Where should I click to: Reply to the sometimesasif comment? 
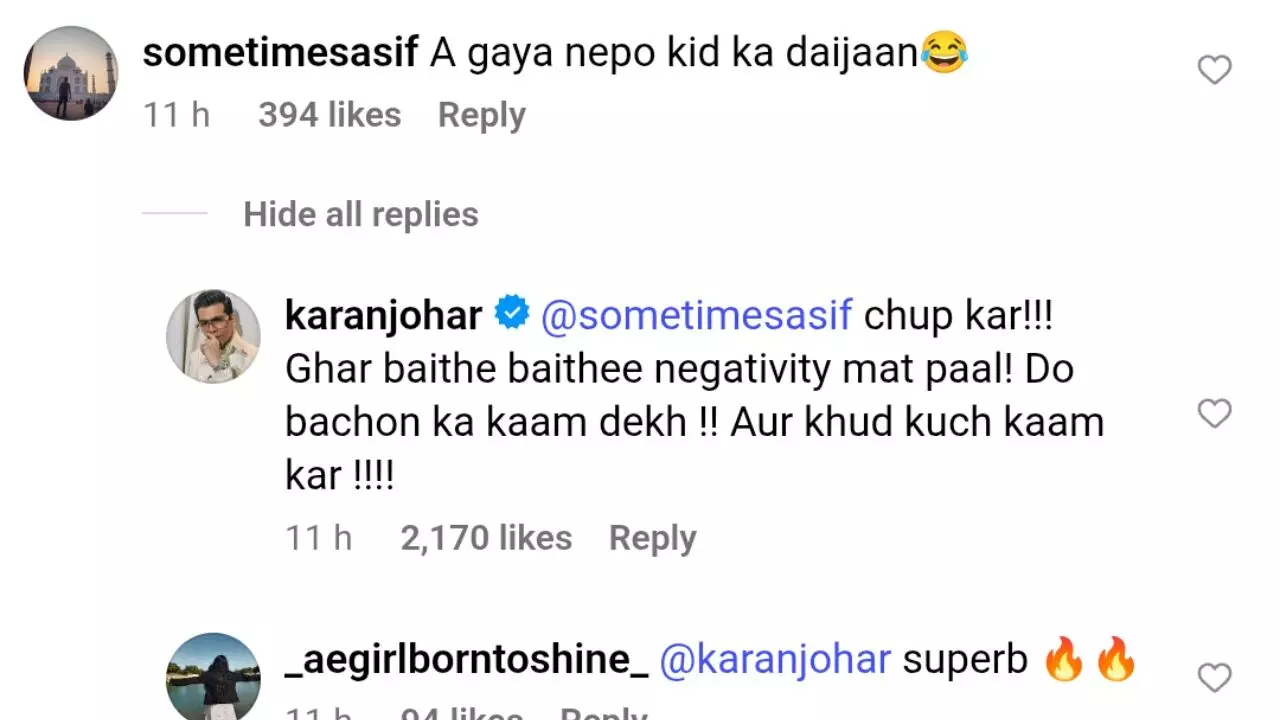click(x=481, y=115)
